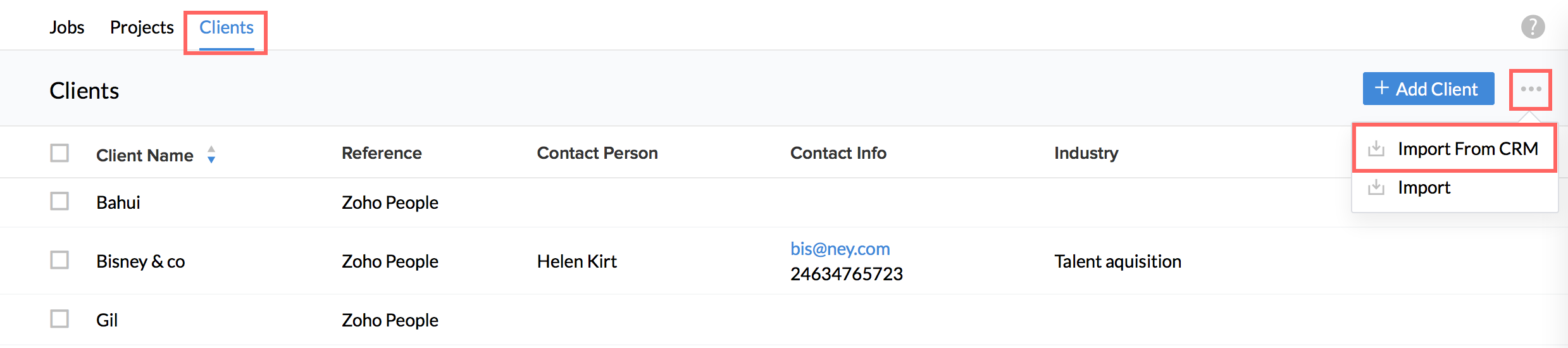Switch to the Jobs tab
Image resolution: width=1568 pixels, height=348 pixels.
click(67, 27)
